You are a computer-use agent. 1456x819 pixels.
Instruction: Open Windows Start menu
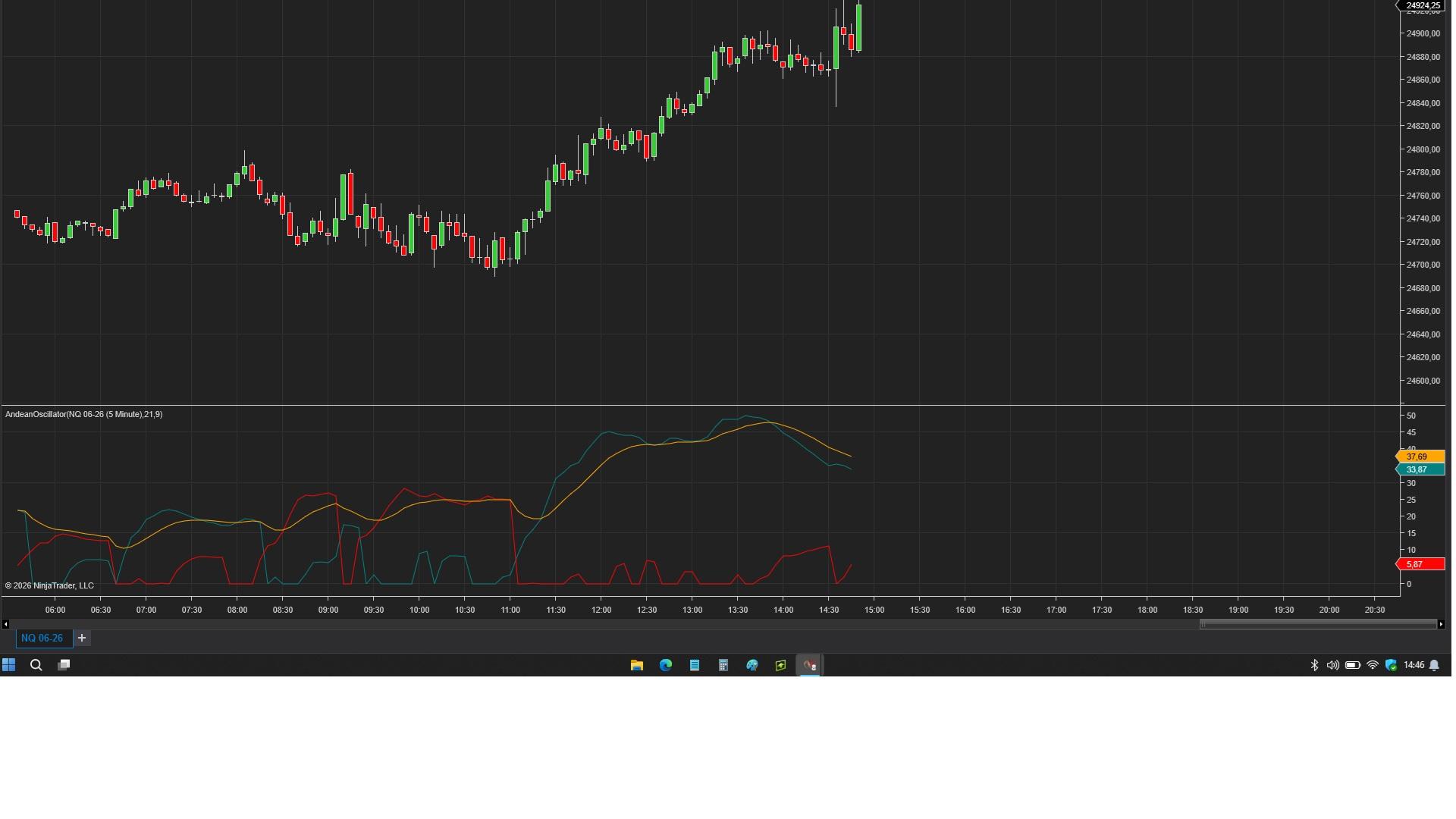[9, 665]
